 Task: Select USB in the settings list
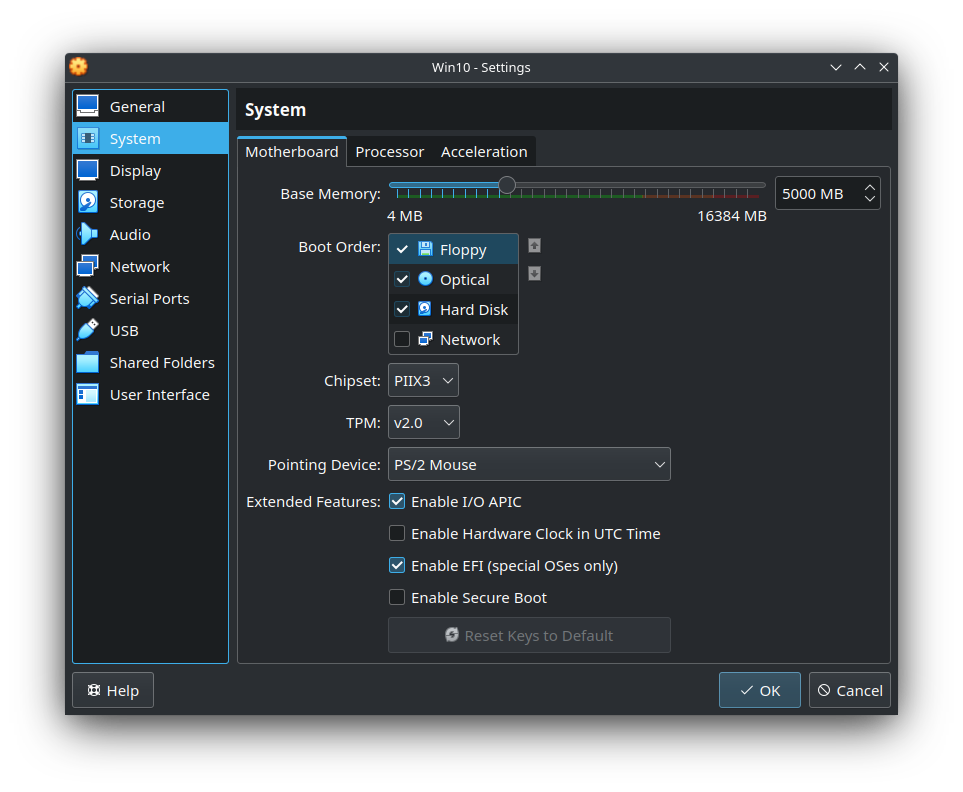tap(150, 330)
